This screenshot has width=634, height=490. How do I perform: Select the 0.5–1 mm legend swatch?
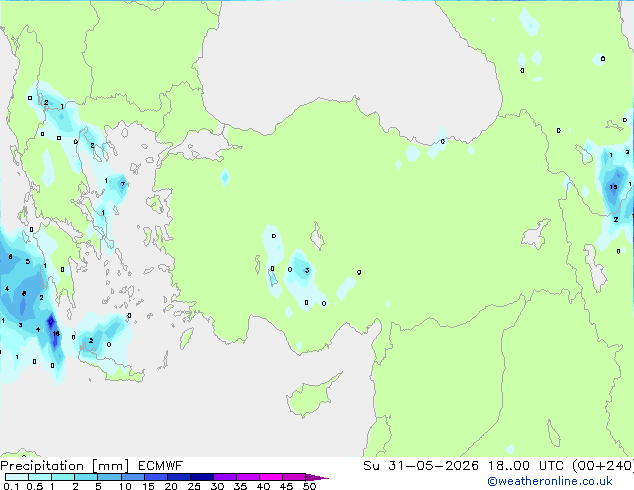(40, 477)
